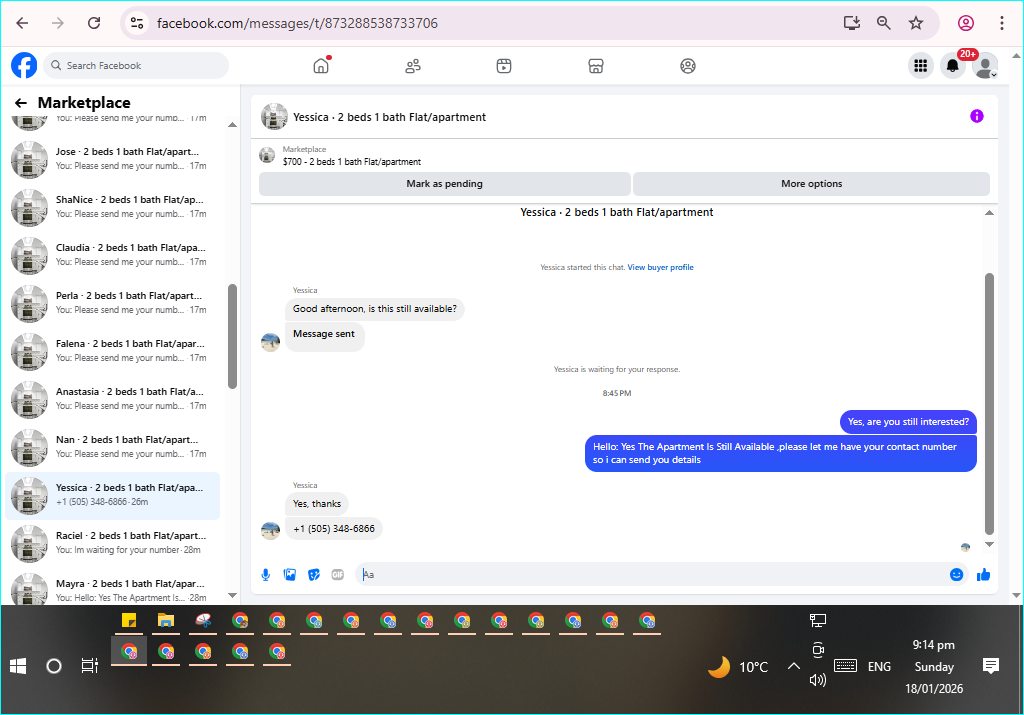Open Anastasia conversation

[112, 398]
